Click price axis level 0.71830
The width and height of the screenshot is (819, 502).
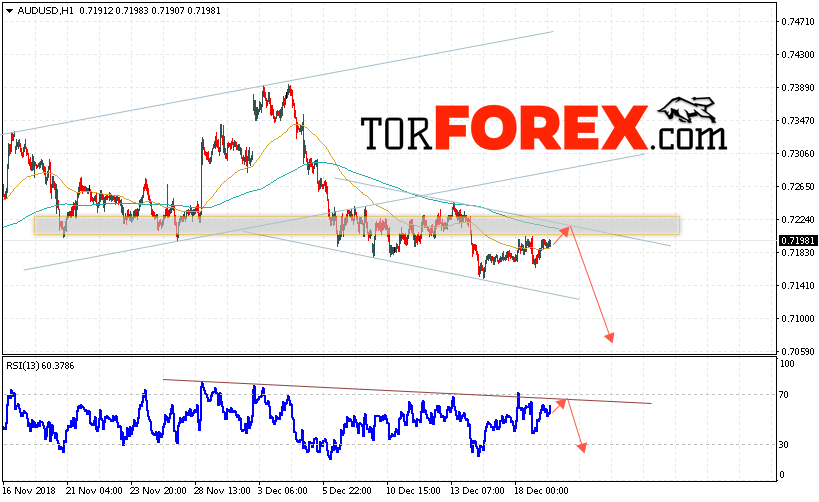798,252
